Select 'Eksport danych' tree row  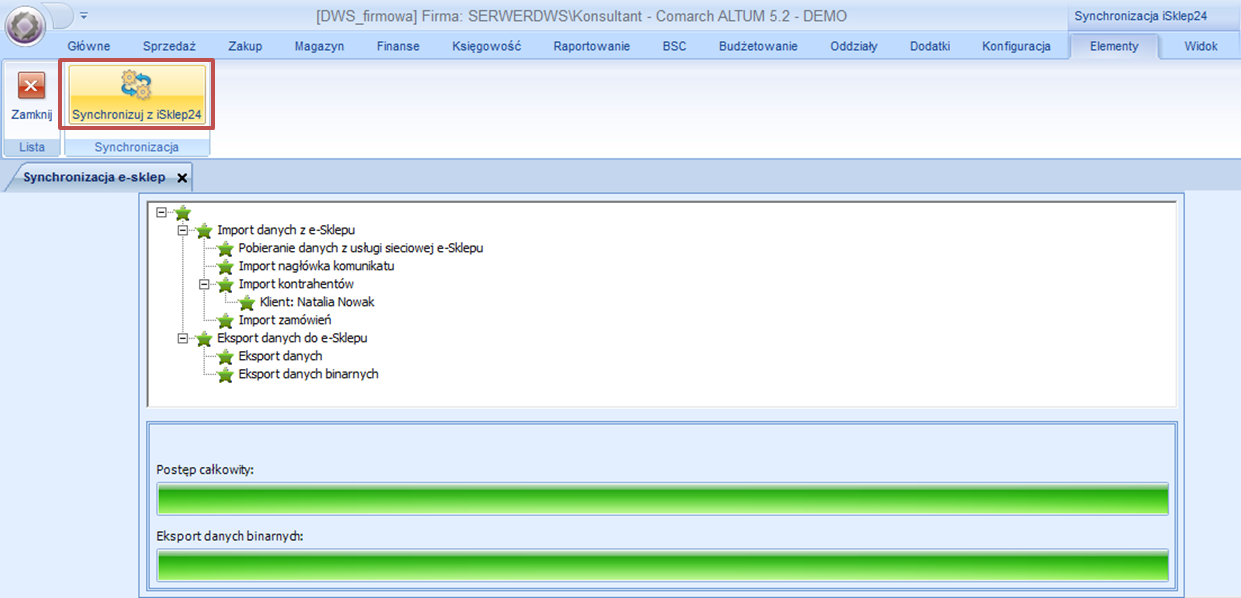tap(280, 356)
